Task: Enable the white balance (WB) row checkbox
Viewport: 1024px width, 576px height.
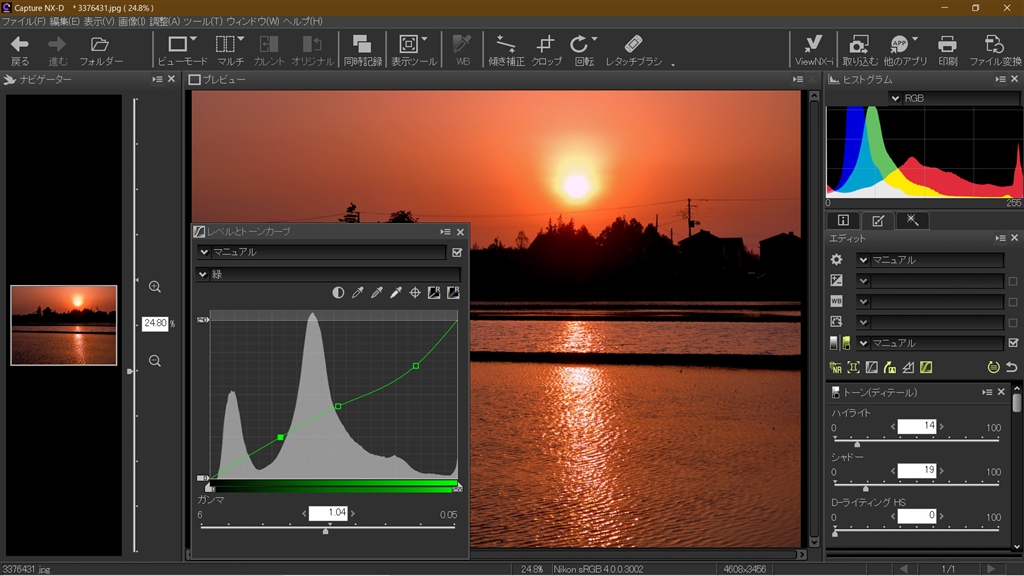Action: 1013,302
